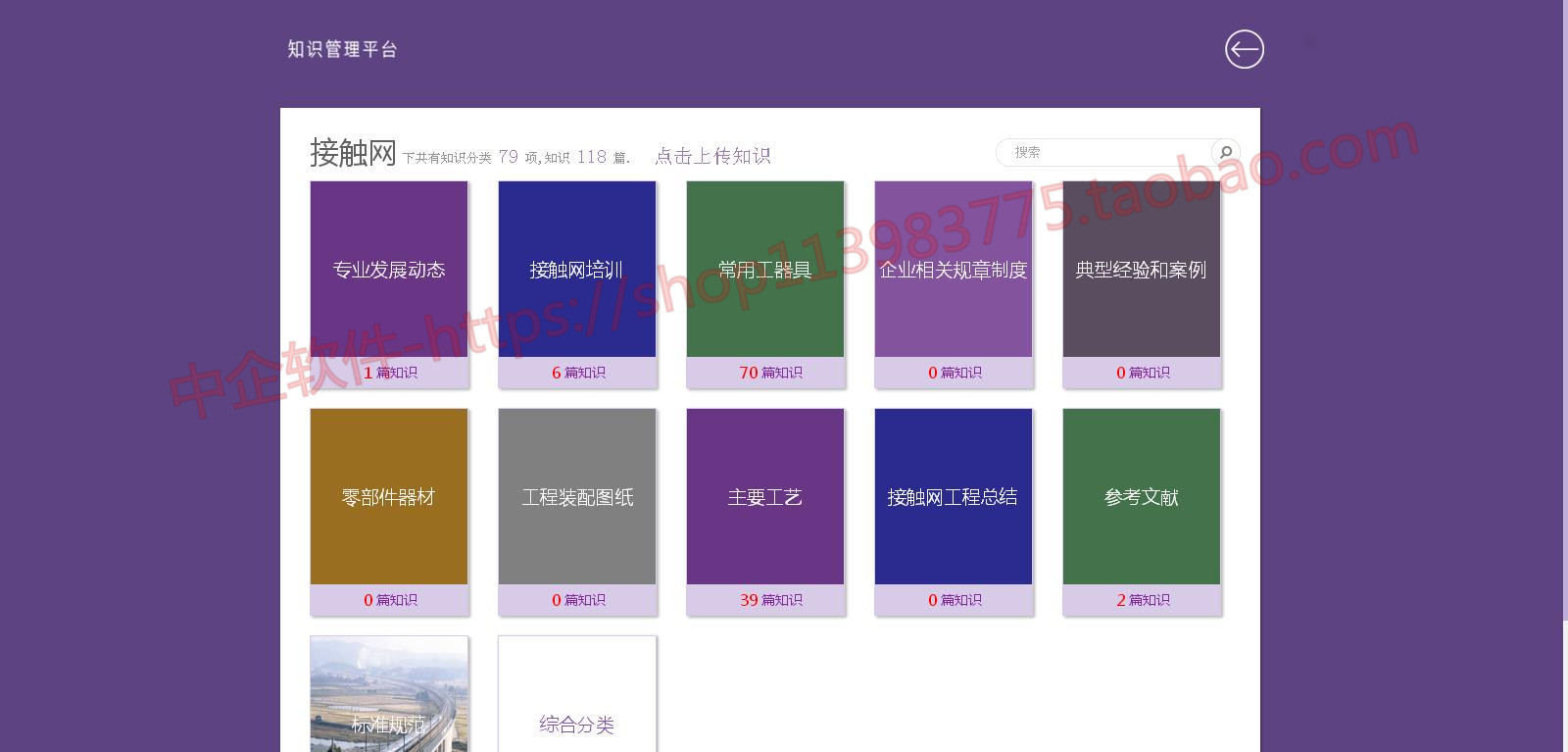Viewport: 1568px width, 752px height.
Task: Click the 0 篇知识 count under 零部件器材
Action: 390,600
